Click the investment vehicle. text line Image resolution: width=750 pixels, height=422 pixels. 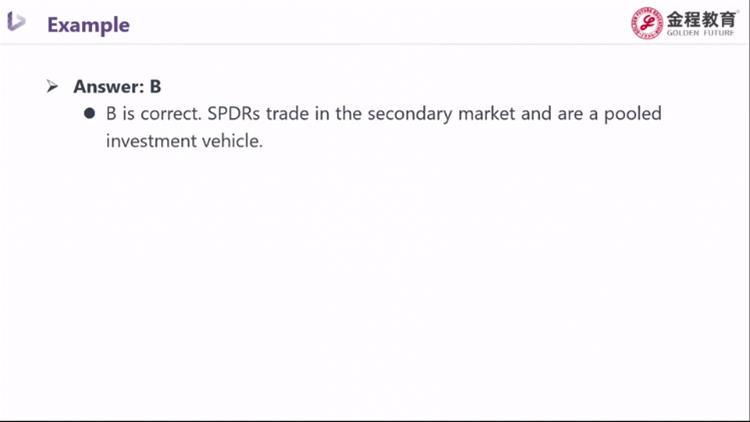pos(185,141)
